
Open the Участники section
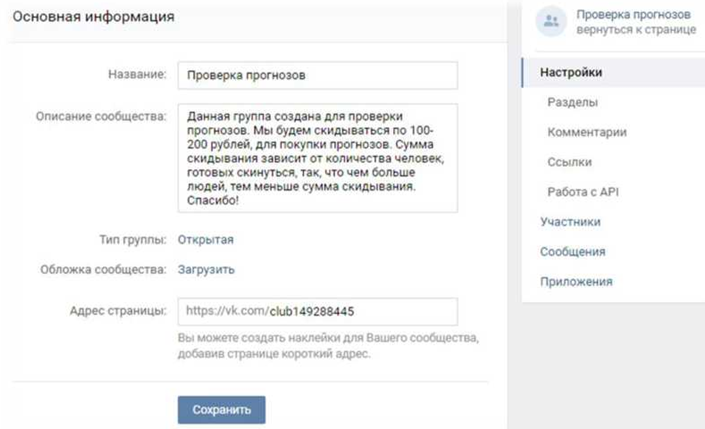[x=570, y=222]
